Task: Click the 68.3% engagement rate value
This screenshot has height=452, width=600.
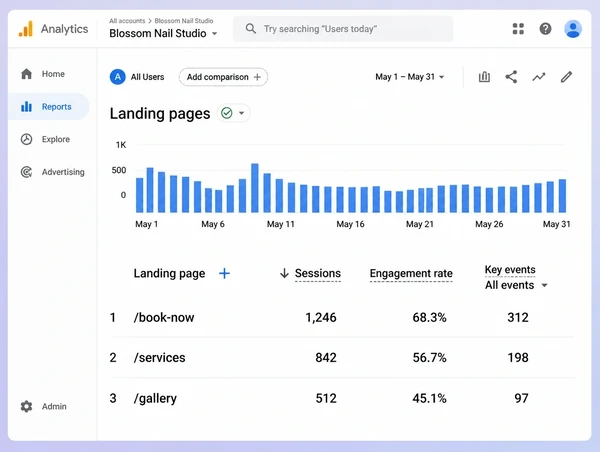Action: click(x=429, y=317)
